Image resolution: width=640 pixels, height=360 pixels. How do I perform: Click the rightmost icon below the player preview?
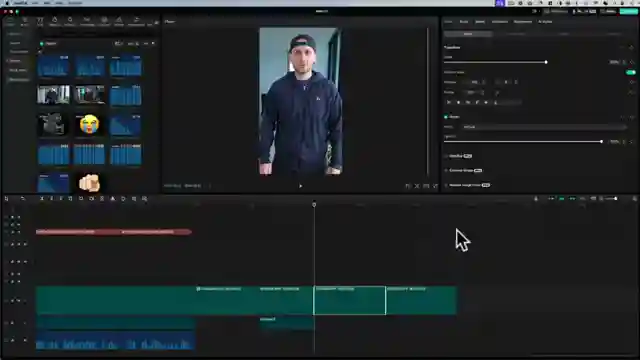435,186
